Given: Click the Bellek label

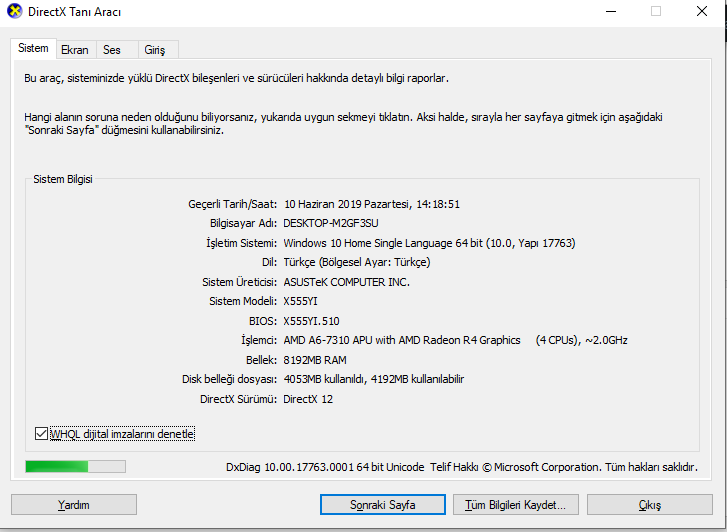Looking at the screenshot, I should click(x=261, y=360).
